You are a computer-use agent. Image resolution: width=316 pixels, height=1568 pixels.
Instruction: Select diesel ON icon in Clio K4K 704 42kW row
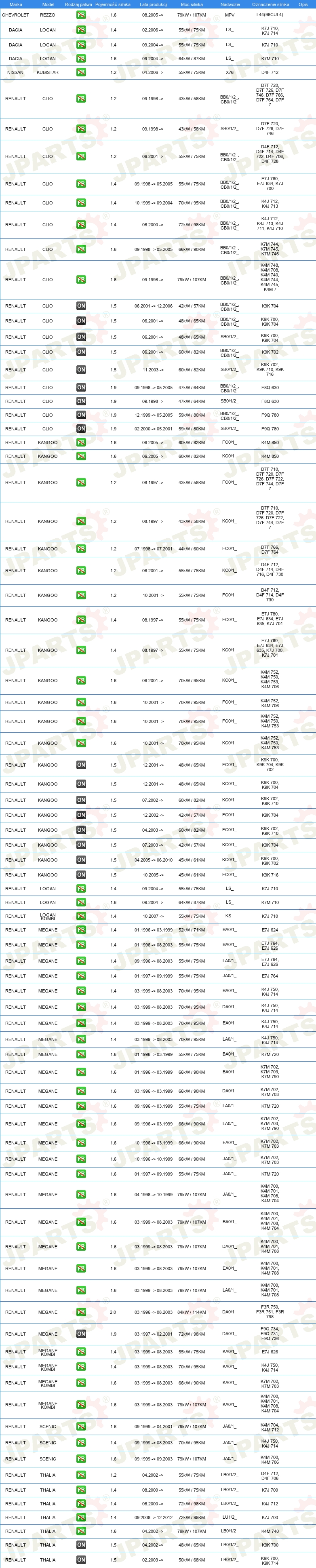[x=81, y=306]
